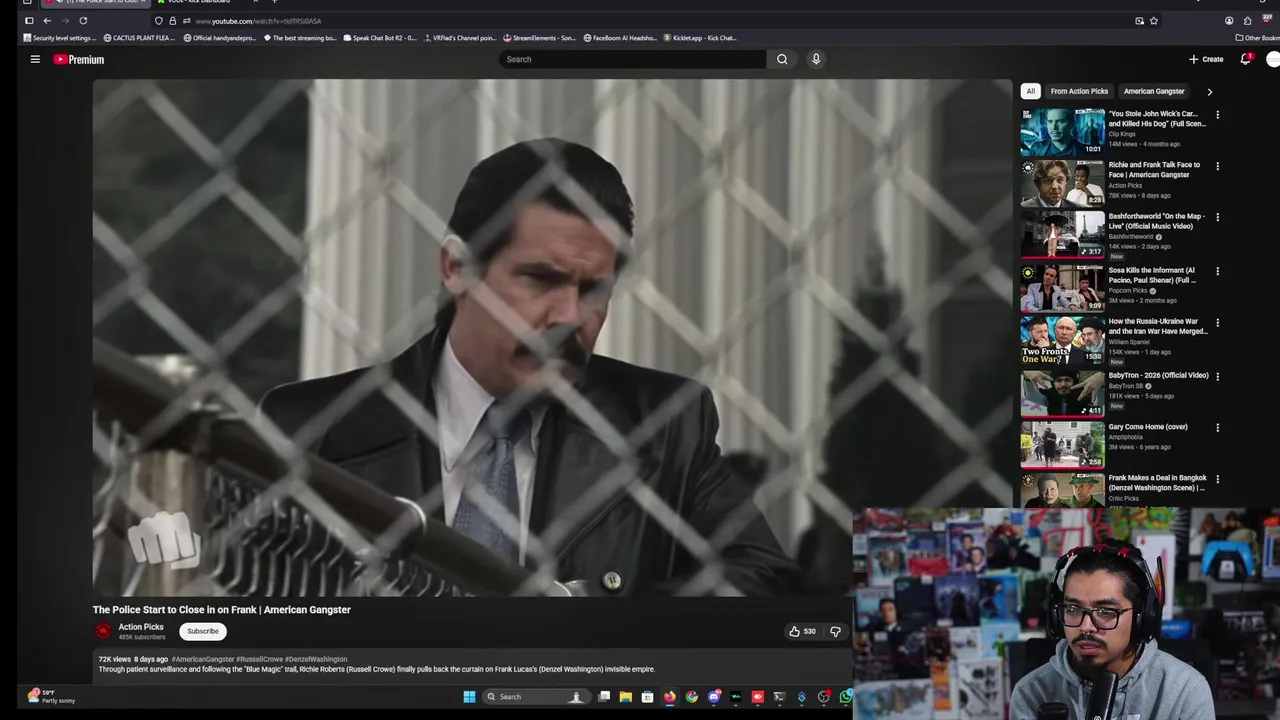Open Security level settings bookmark

pos(60,38)
